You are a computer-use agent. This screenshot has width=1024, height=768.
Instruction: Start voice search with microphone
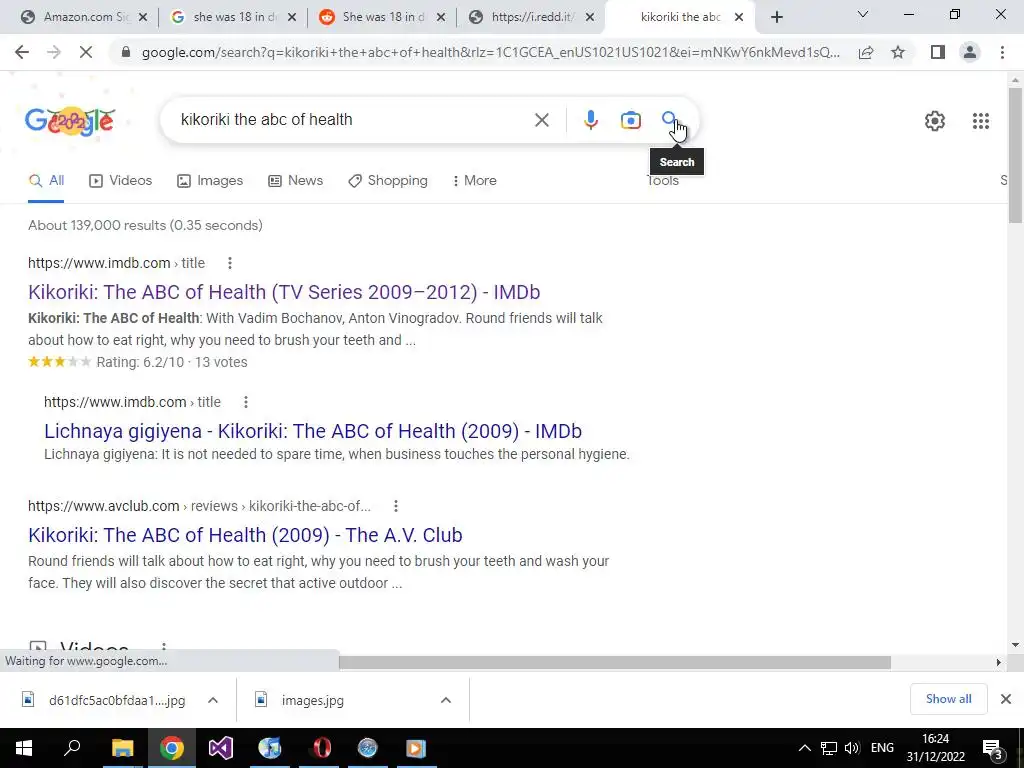tap(590, 120)
